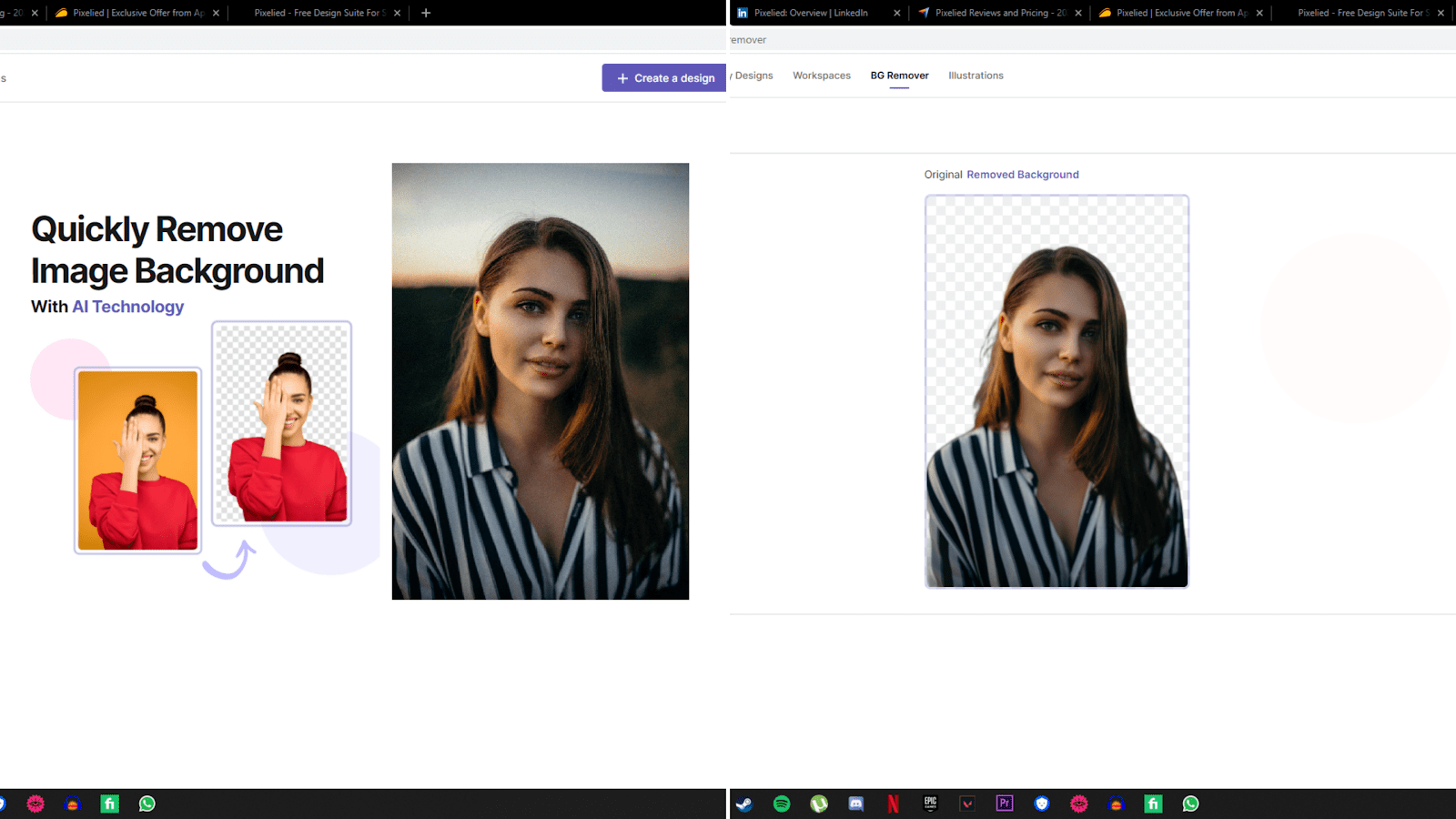Show the Removed Background result
The image size is (1456, 819).
pyautogui.click(x=1023, y=174)
